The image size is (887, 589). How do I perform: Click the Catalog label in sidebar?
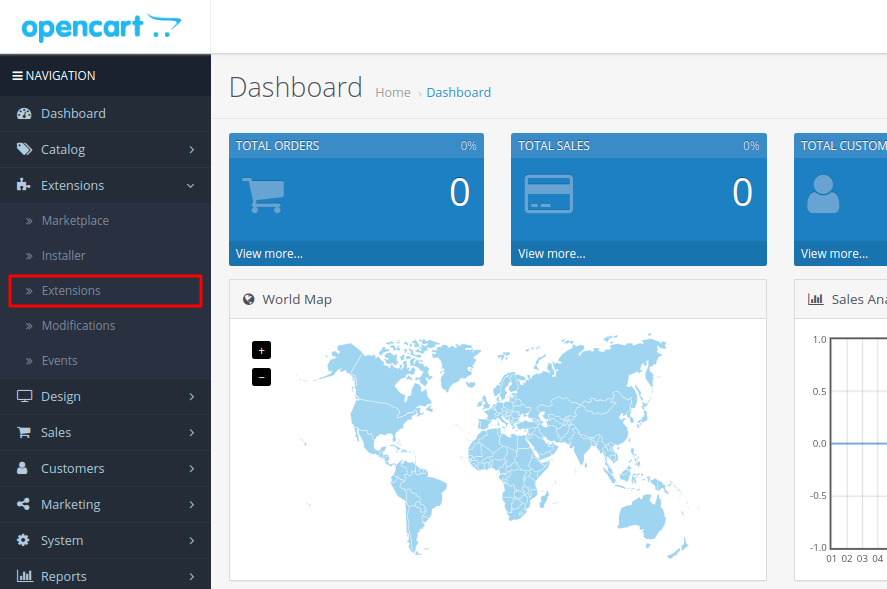point(63,149)
